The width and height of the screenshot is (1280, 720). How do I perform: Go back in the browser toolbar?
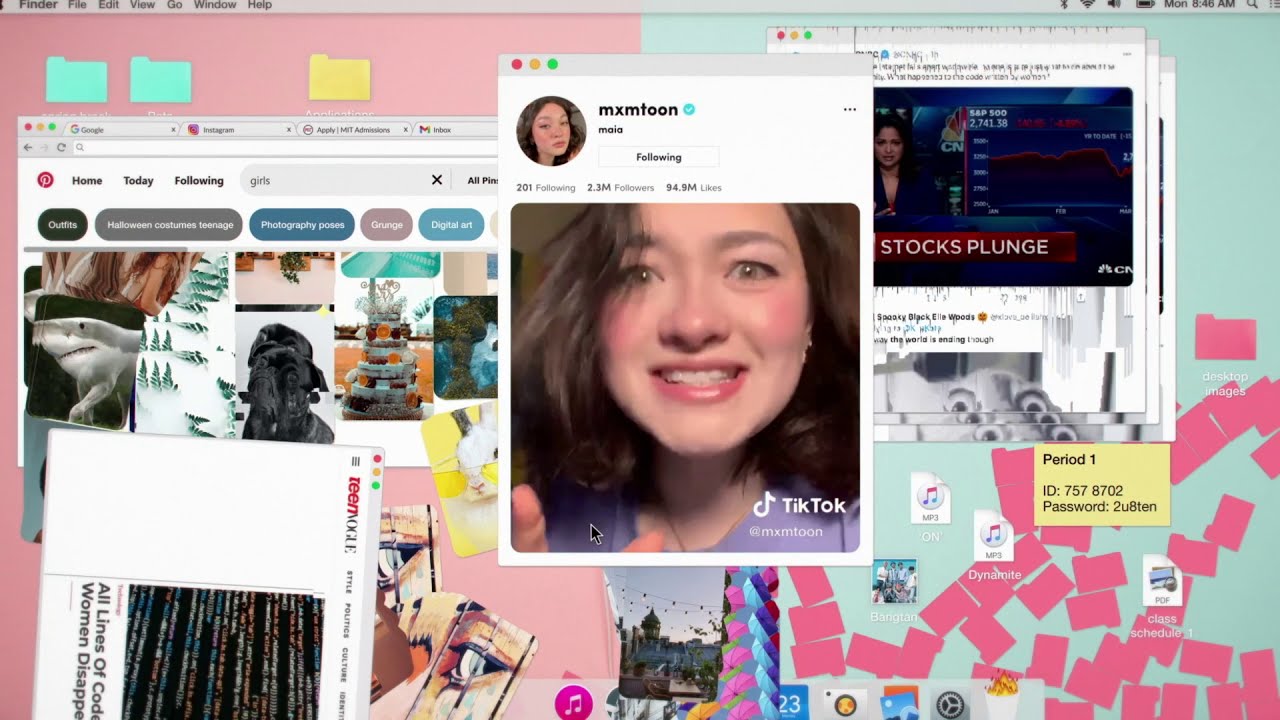pyautogui.click(x=30, y=147)
